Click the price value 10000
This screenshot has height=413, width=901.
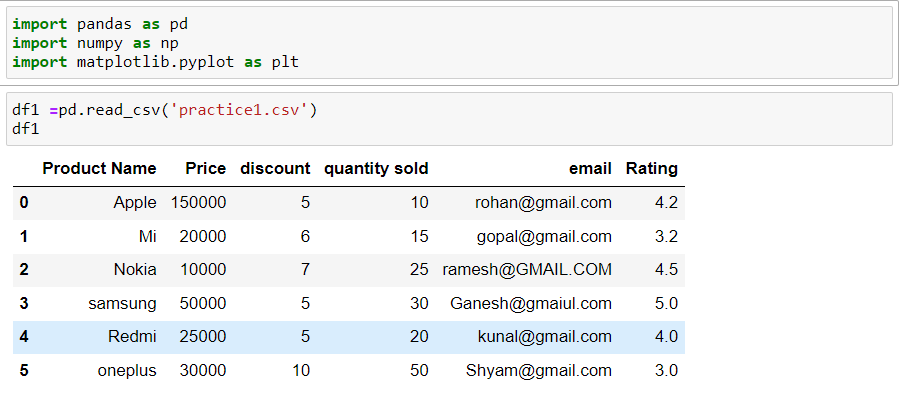click(203, 269)
